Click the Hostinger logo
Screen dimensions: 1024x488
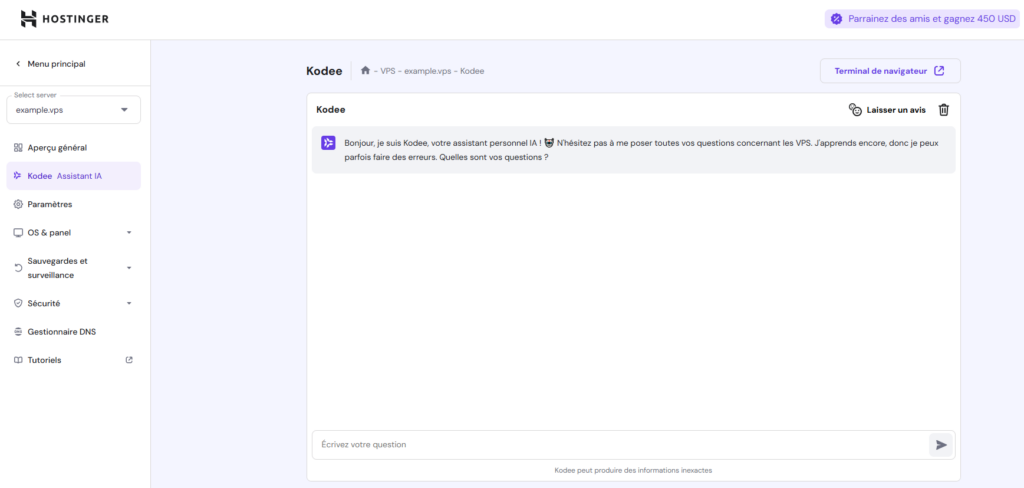(65, 19)
